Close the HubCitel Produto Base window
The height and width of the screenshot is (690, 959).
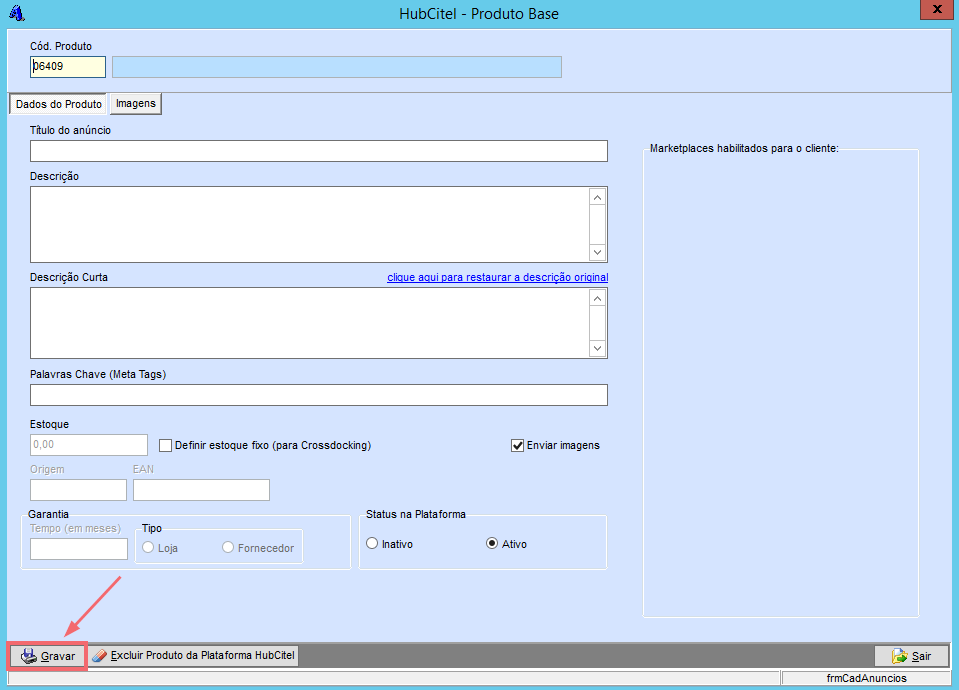pos(936,9)
